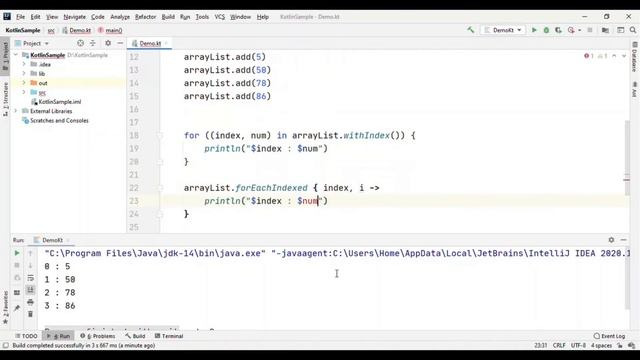Pin the Run tab with pin icon
Image resolution: width=640 pixels, height=360 pixels.
17,308
